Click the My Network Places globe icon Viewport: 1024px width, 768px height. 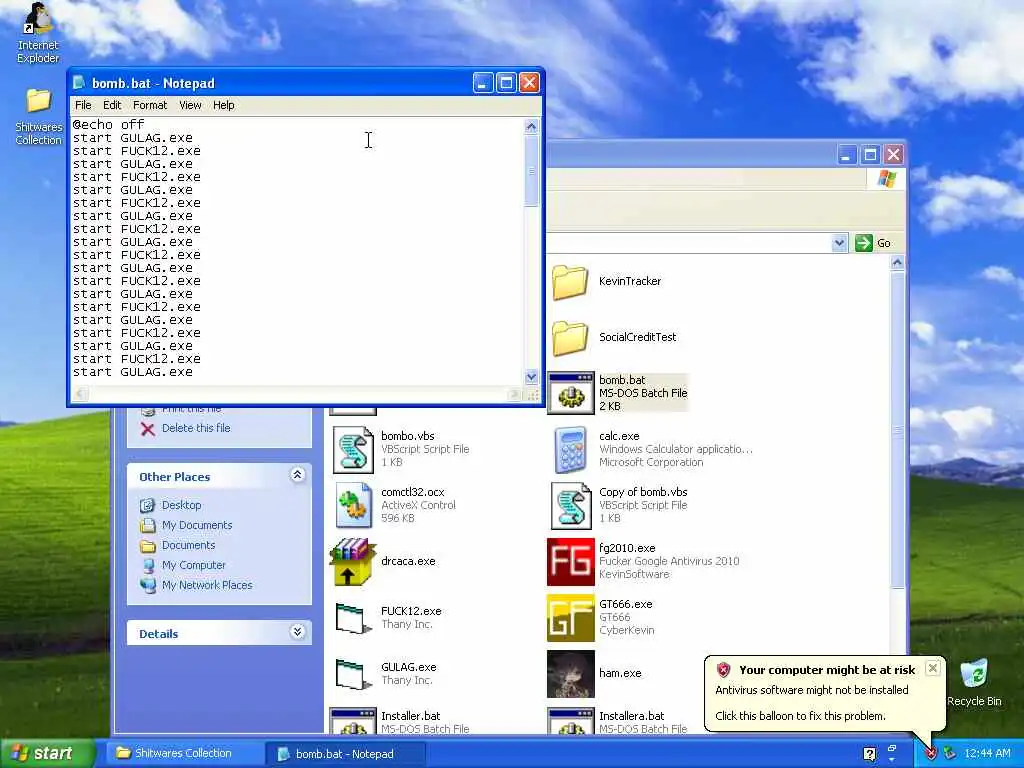148,585
